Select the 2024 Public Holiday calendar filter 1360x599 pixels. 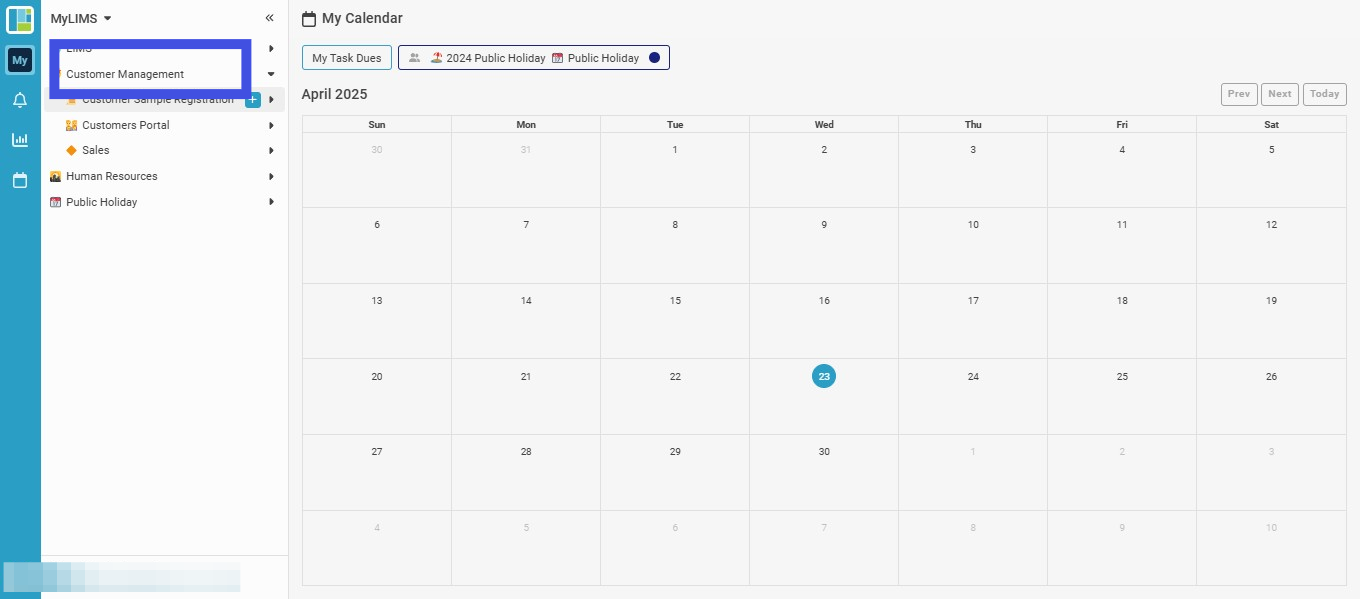tap(488, 58)
